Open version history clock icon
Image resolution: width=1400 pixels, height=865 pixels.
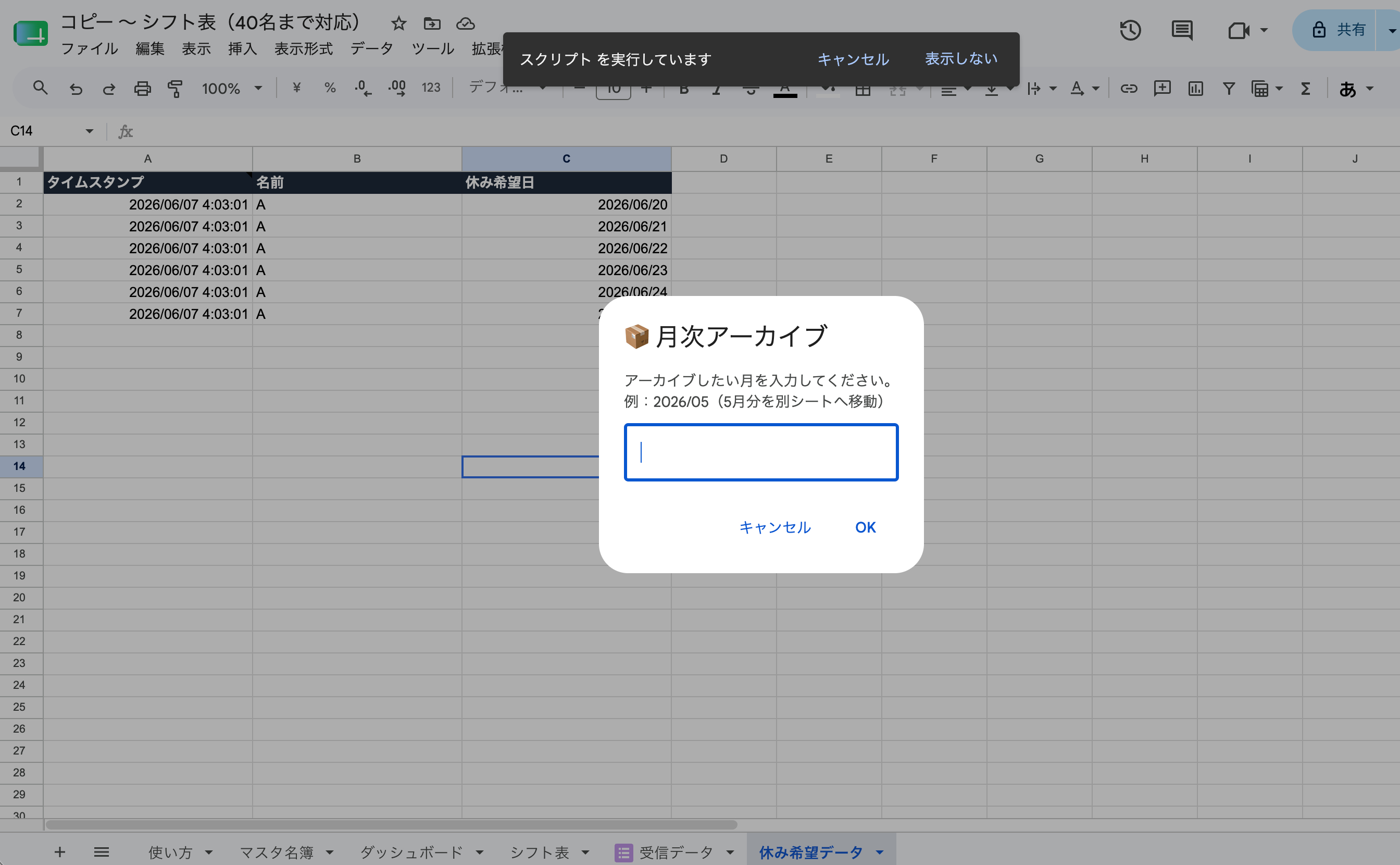(x=1130, y=30)
